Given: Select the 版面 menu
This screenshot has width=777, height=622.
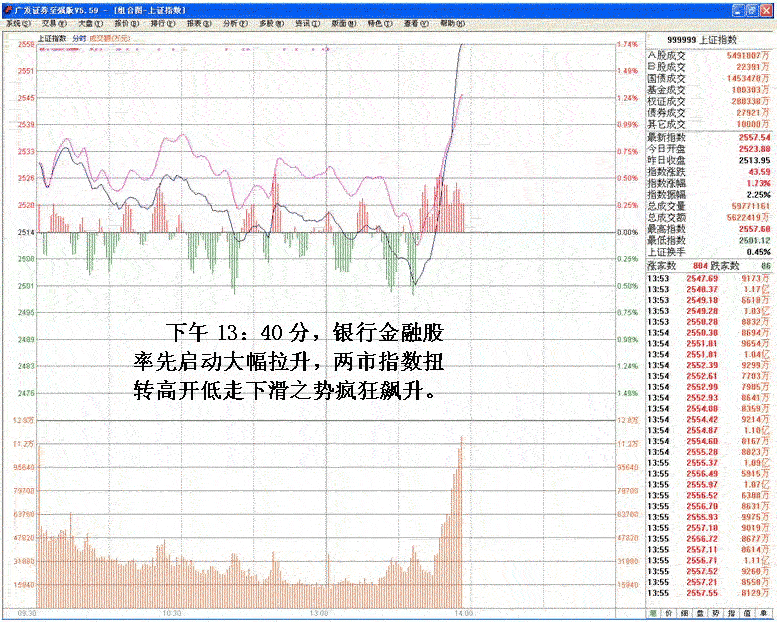Looking at the screenshot, I should pos(343,22).
